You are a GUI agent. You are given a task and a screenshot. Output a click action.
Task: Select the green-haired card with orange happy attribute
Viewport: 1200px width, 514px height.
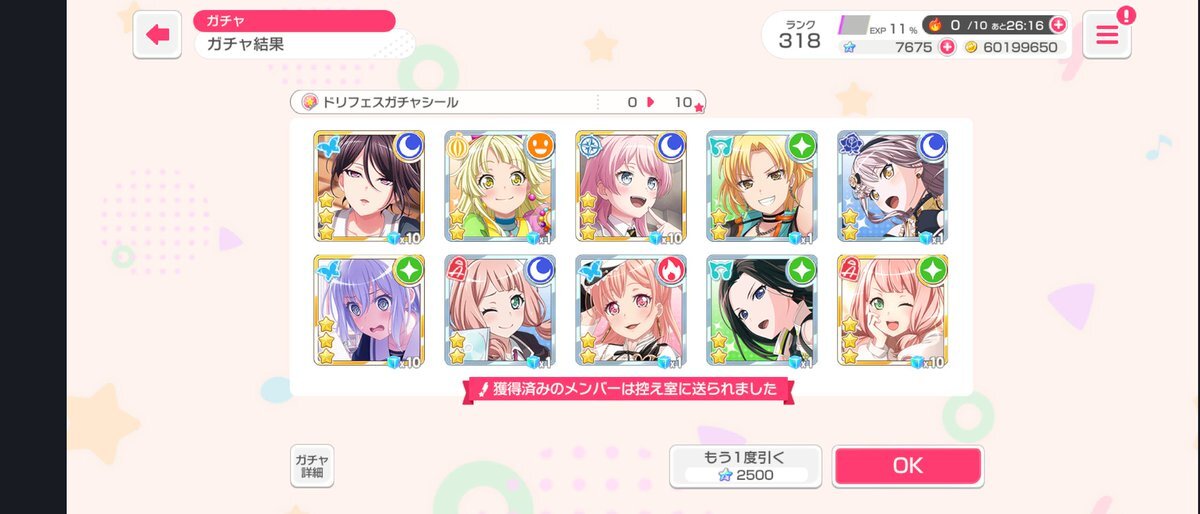[x=500, y=187]
